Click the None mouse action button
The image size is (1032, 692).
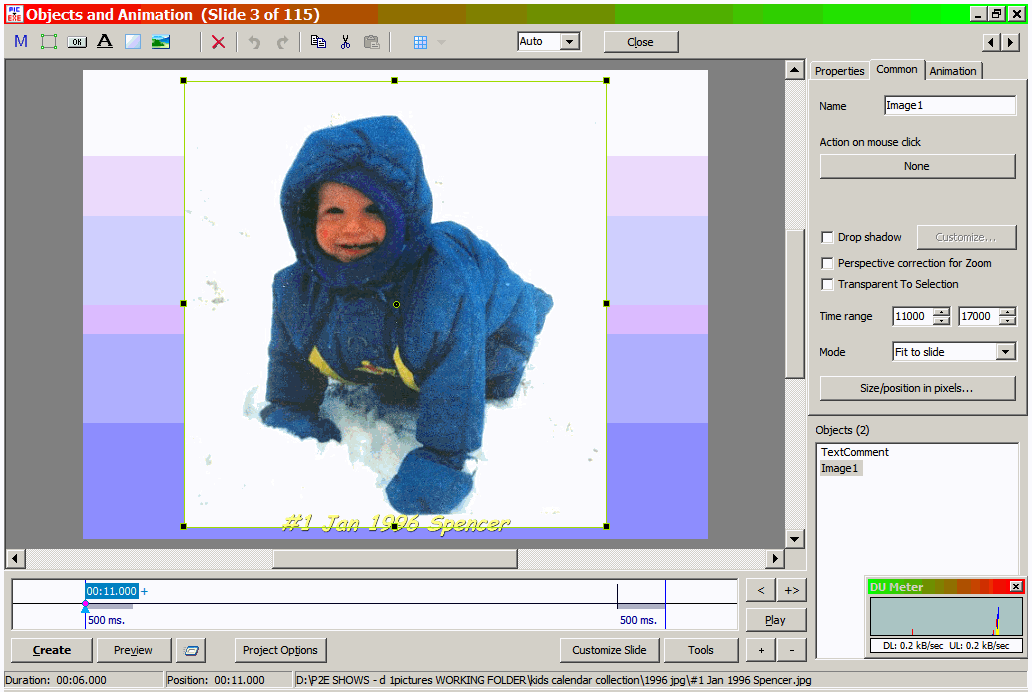click(917, 166)
